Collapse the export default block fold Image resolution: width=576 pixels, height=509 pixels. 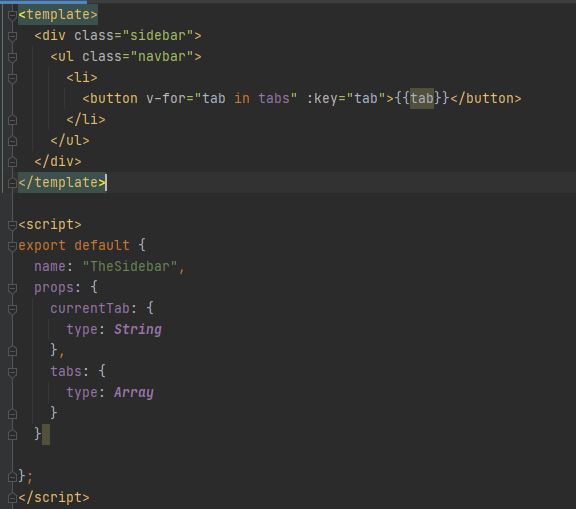(12, 246)
